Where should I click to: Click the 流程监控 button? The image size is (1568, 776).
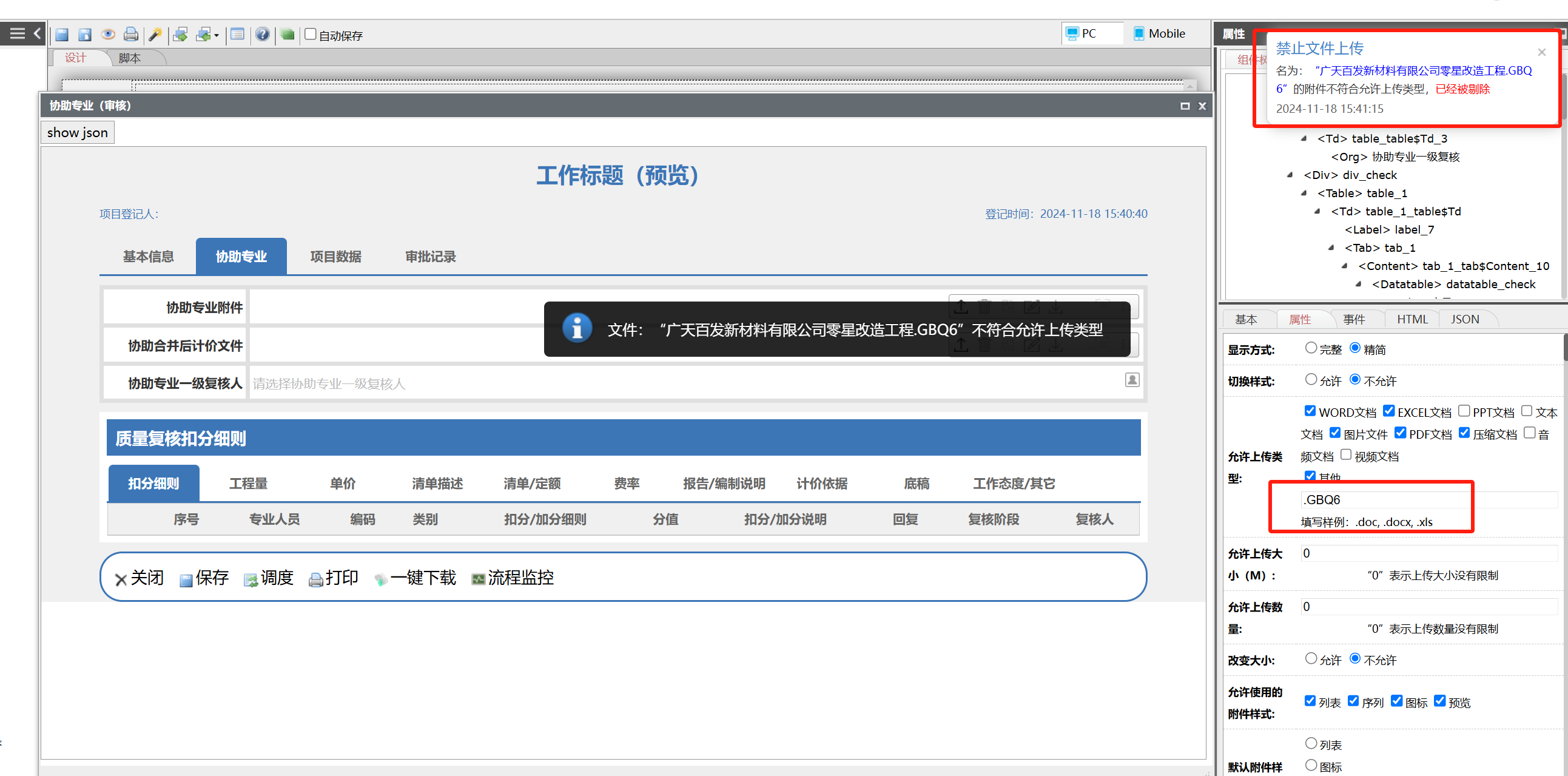(513, 578)
